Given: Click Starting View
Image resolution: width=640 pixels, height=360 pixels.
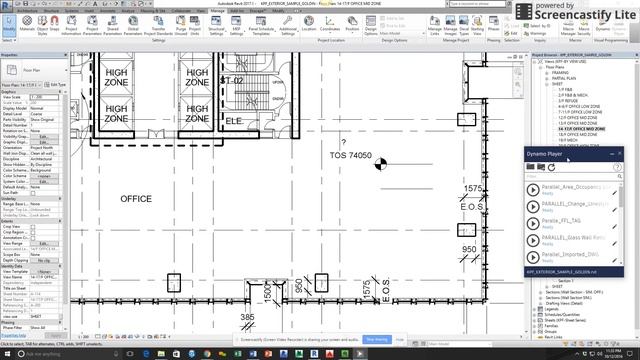Looking at the screenshot, I should (x=477, y=25).
